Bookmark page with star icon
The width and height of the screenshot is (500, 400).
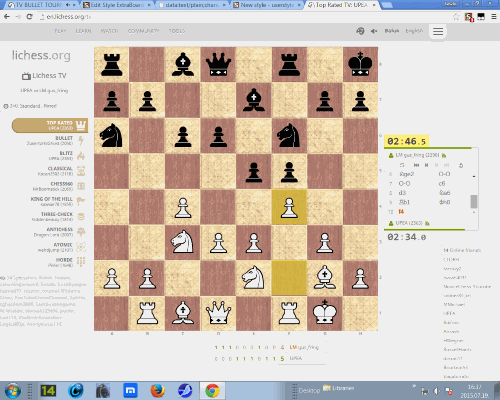point(456,17)
